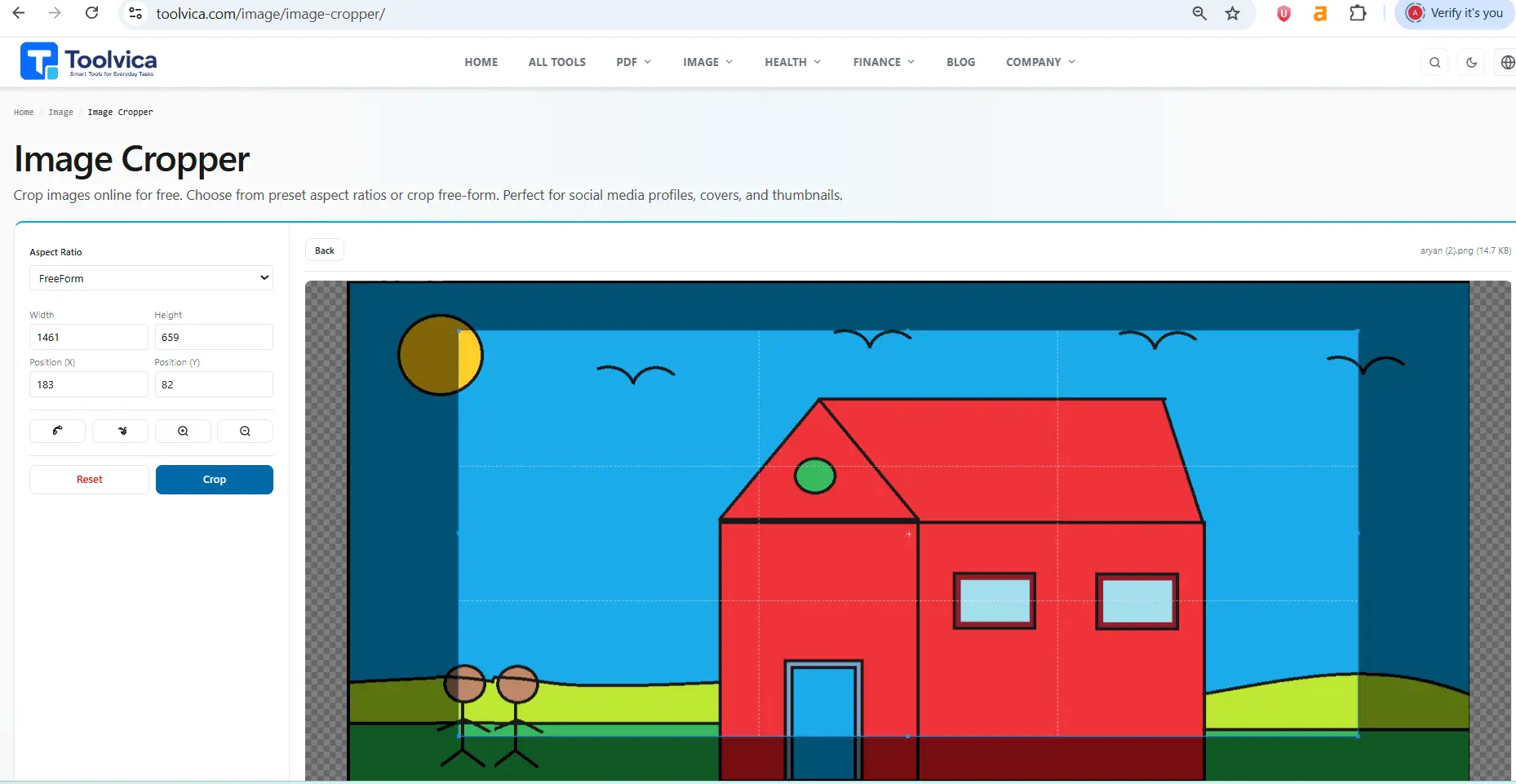Edit the Position (X) field
Screen dimensions: 1516x784
(x=89, y=384)
